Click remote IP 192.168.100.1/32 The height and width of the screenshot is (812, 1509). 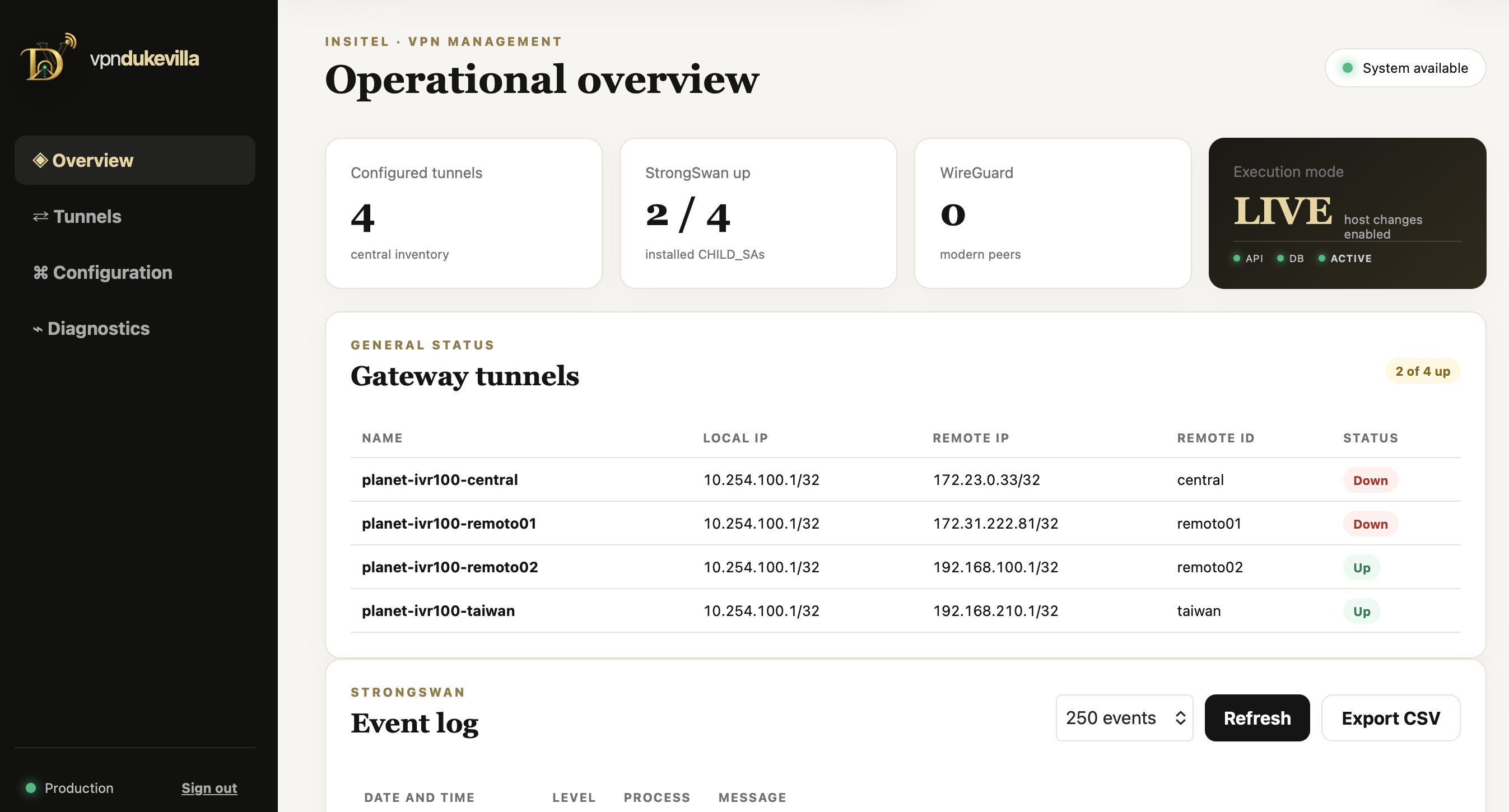point(995,567)
